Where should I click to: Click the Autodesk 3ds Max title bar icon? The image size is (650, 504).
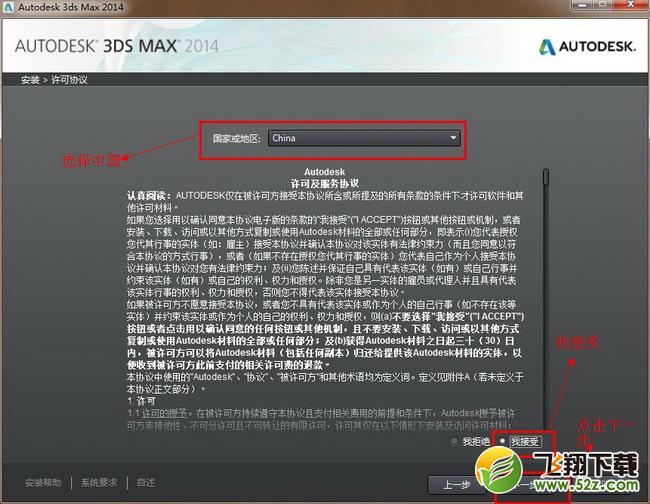click(x=8, y=7)
